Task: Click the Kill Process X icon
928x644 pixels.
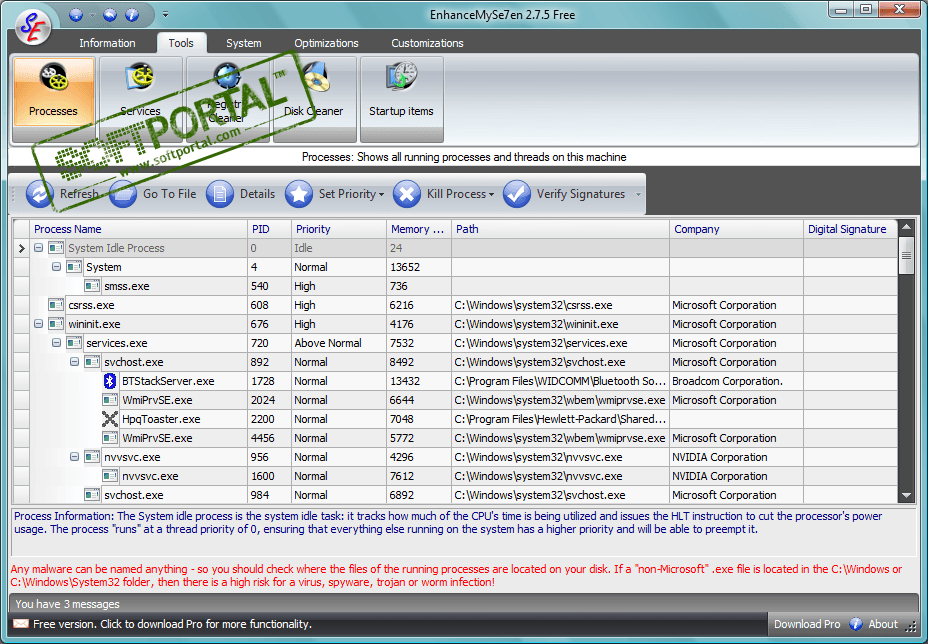Action: point(407,194)
